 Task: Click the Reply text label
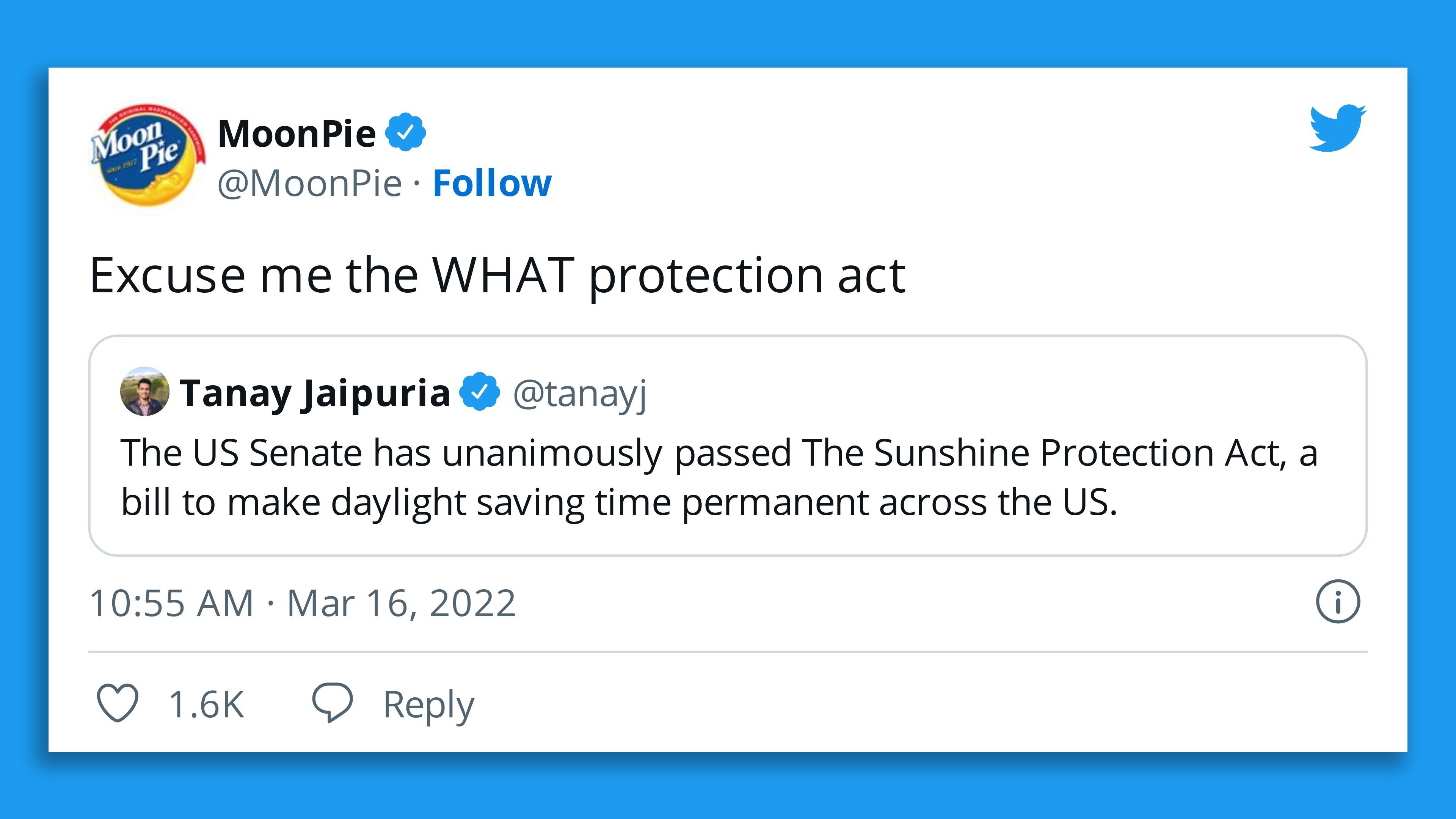428,705
